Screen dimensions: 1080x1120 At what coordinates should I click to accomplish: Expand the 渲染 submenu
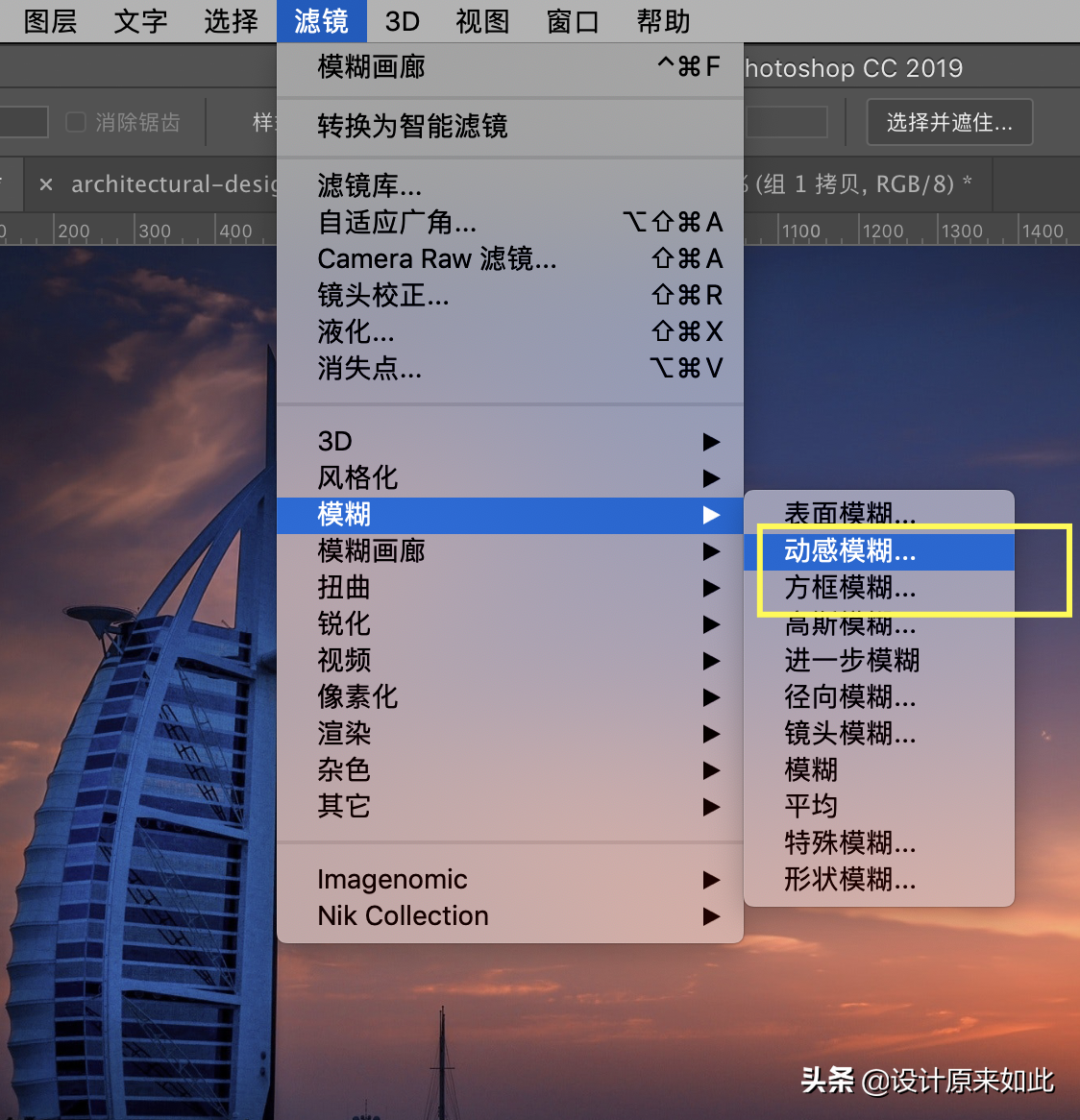tap(510, 734)
